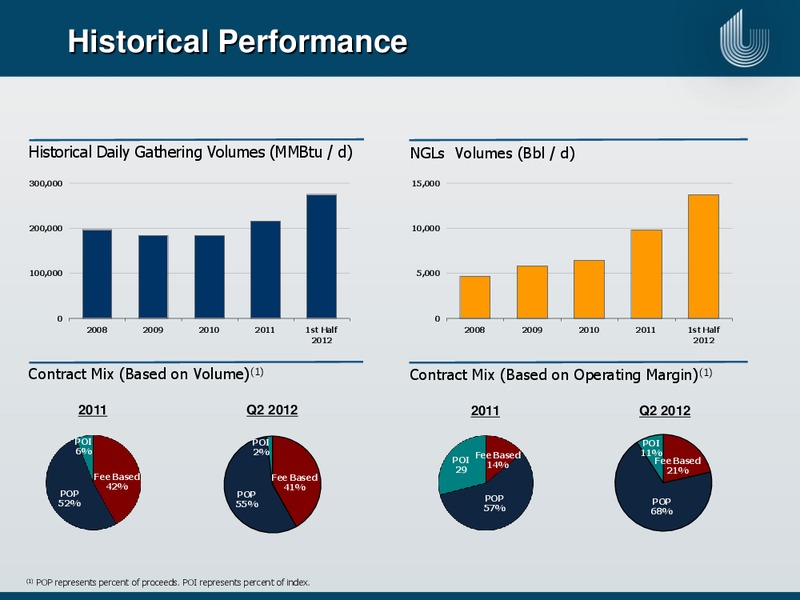Click 1st Half 2012 orange bar in NGLs chart
800x600 pixels.
pos(704,256)
